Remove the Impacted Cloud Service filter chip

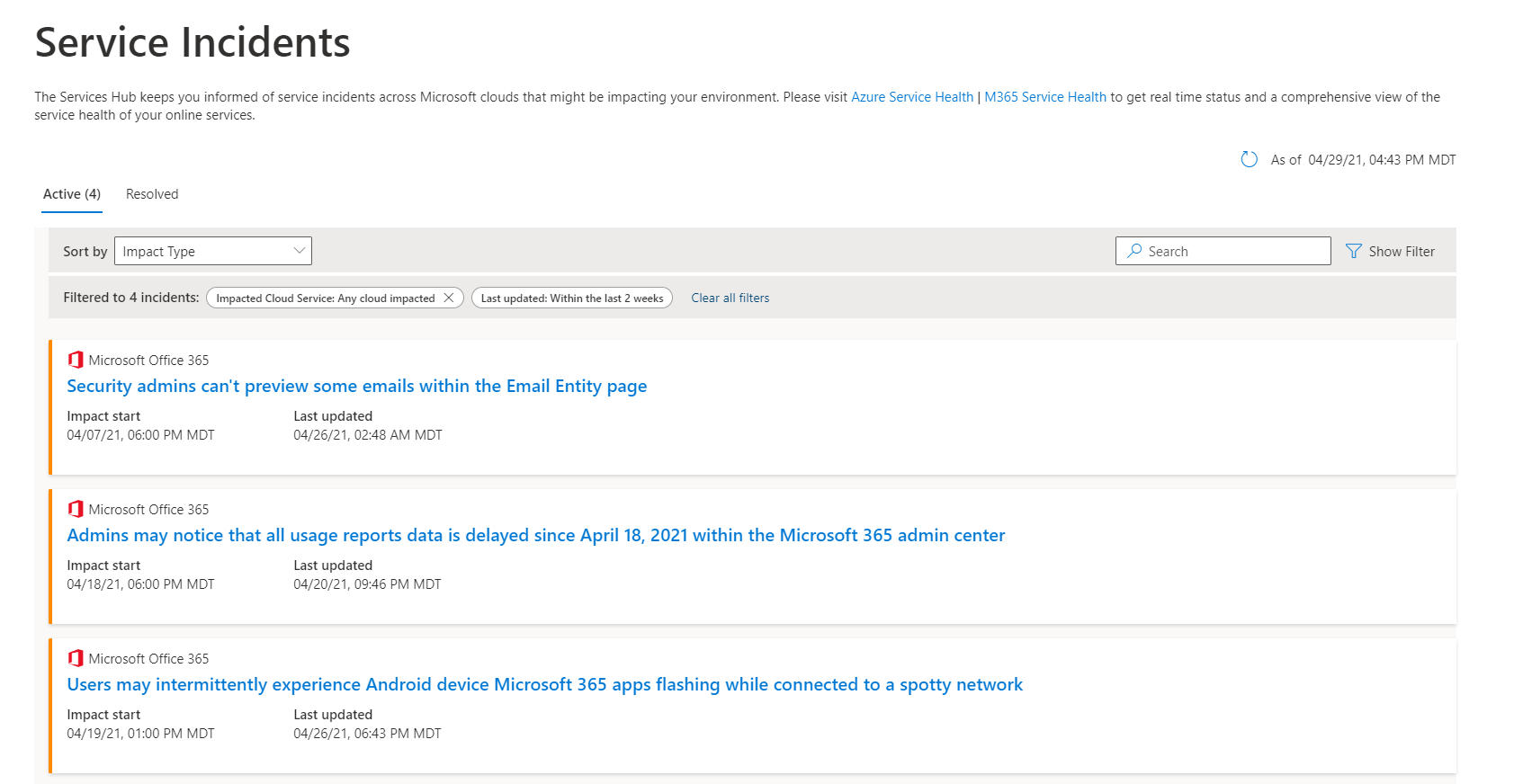(449, 298)
